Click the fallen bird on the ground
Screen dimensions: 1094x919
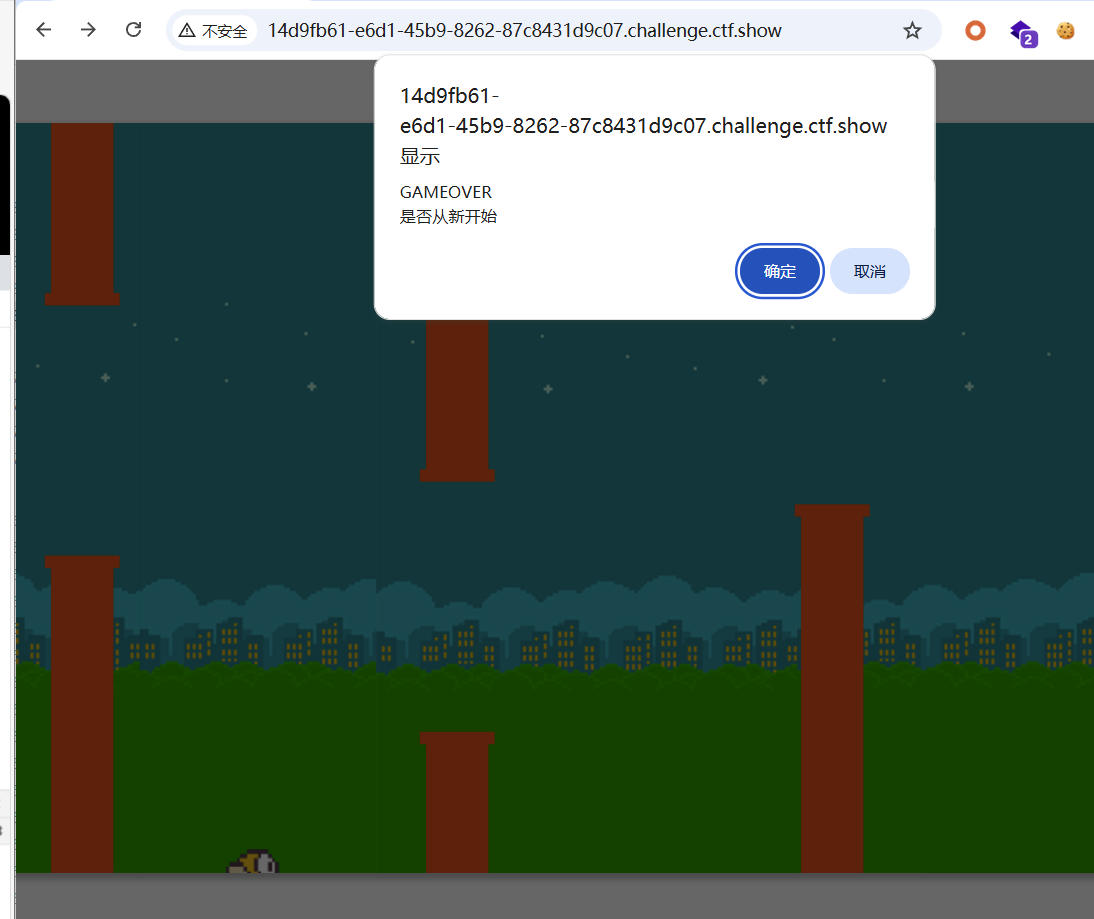click(254, 862)
